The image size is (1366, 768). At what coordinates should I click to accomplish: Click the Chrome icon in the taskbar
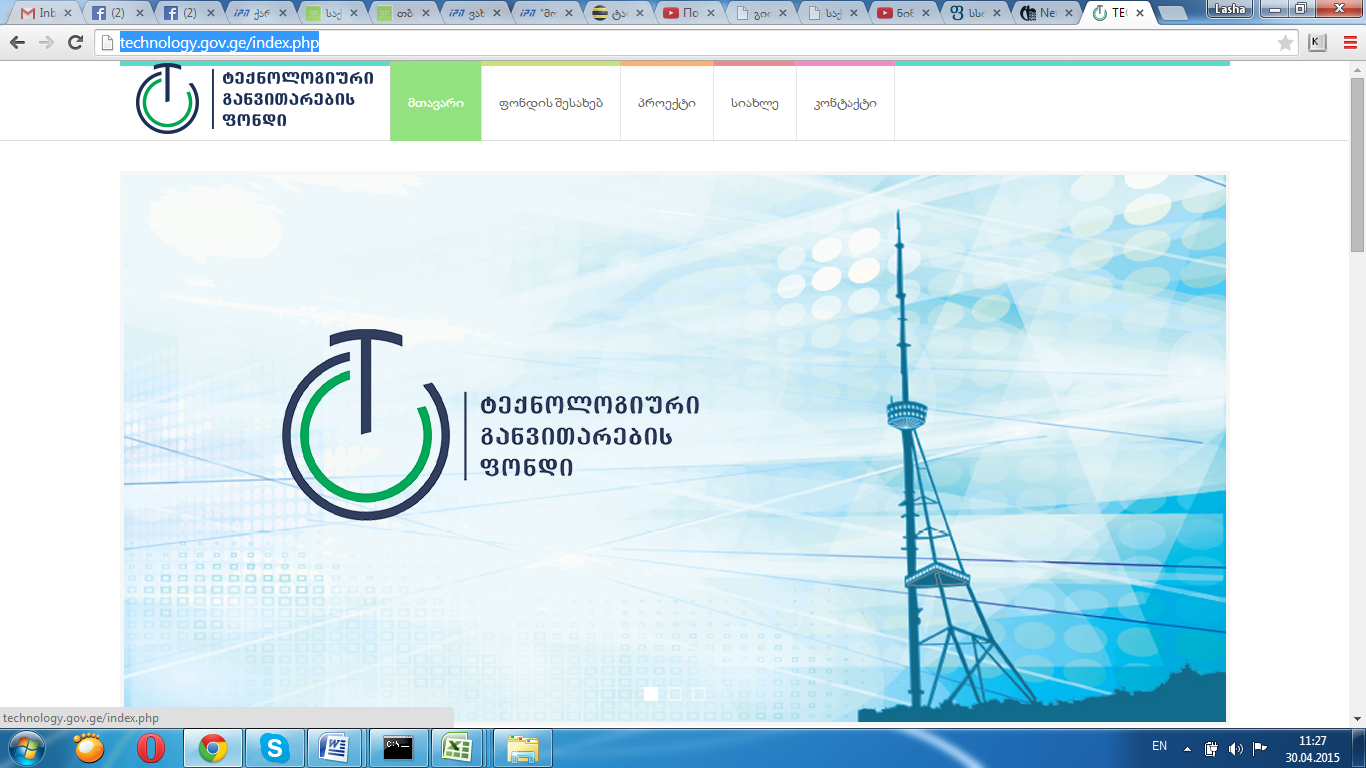(x=212, y=747)
